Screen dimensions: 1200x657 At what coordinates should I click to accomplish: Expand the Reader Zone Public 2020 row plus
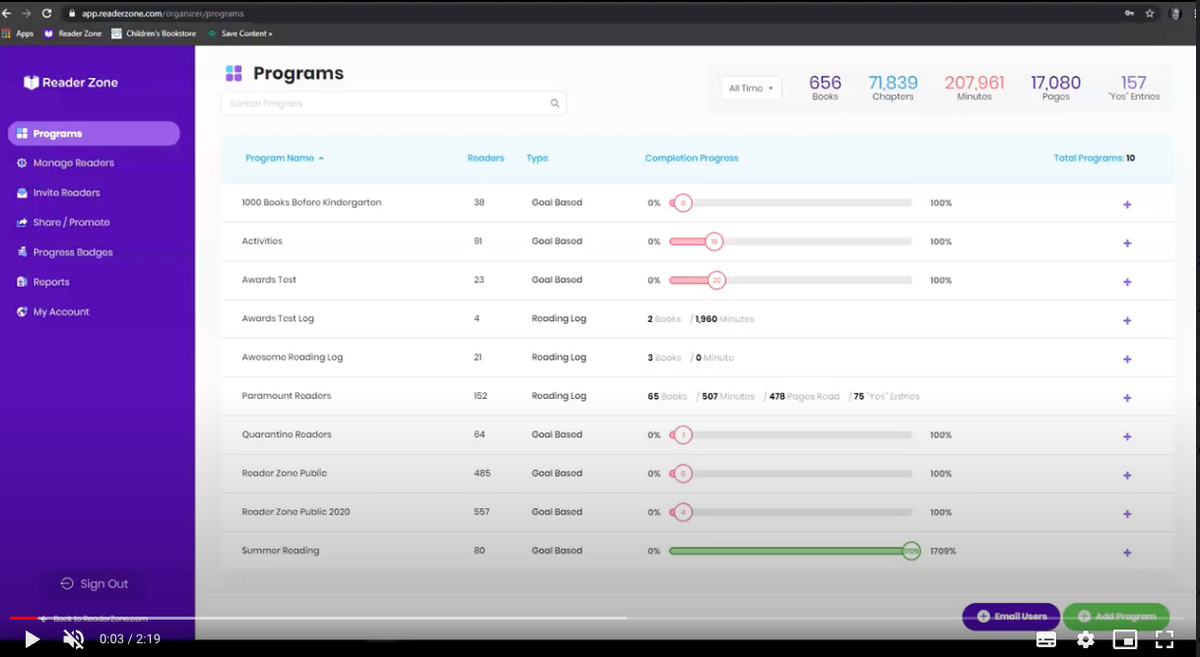[x=1127, y=514]
